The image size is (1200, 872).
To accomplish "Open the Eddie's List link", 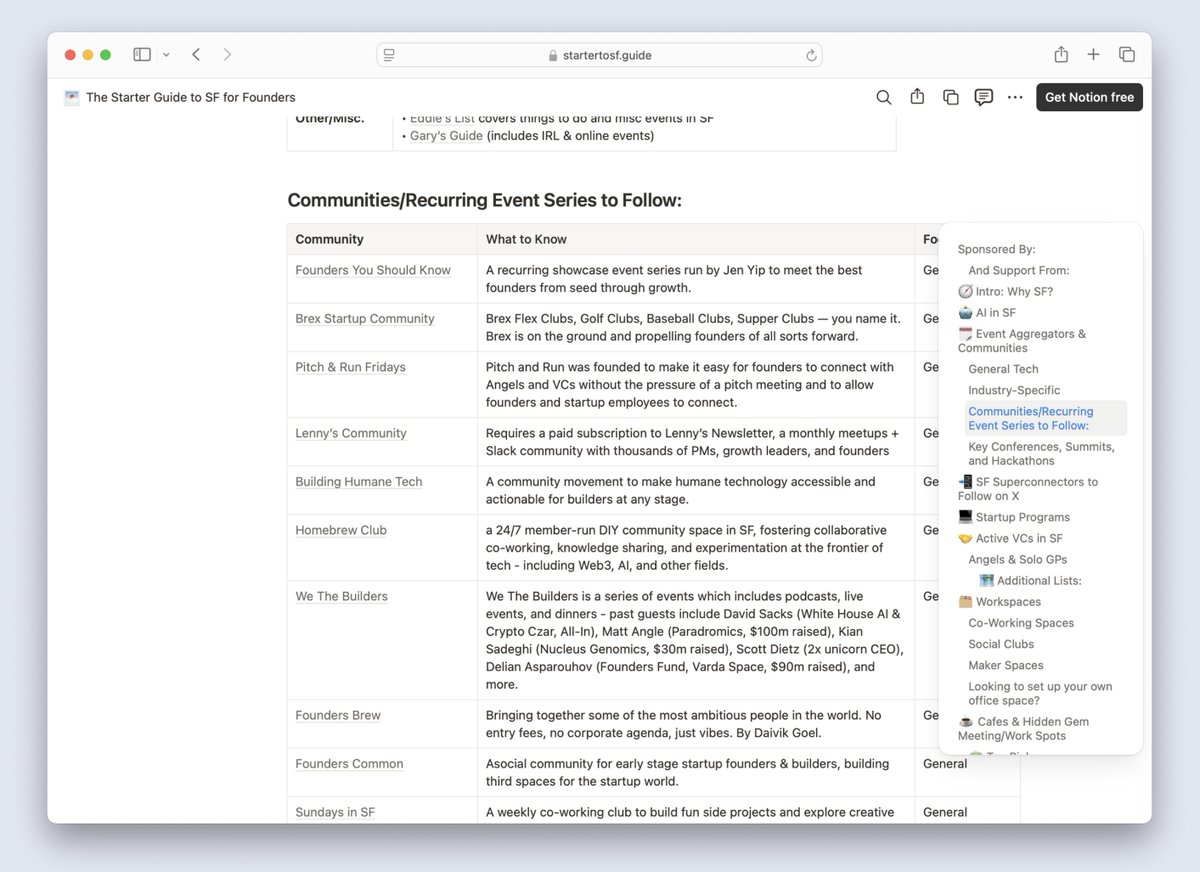I will (442, 118).
